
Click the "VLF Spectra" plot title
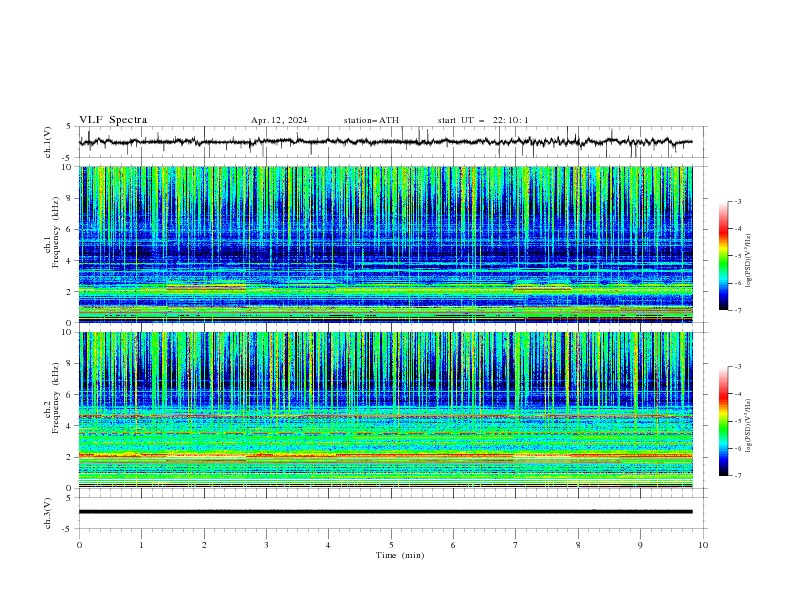(x=113, y=120)
